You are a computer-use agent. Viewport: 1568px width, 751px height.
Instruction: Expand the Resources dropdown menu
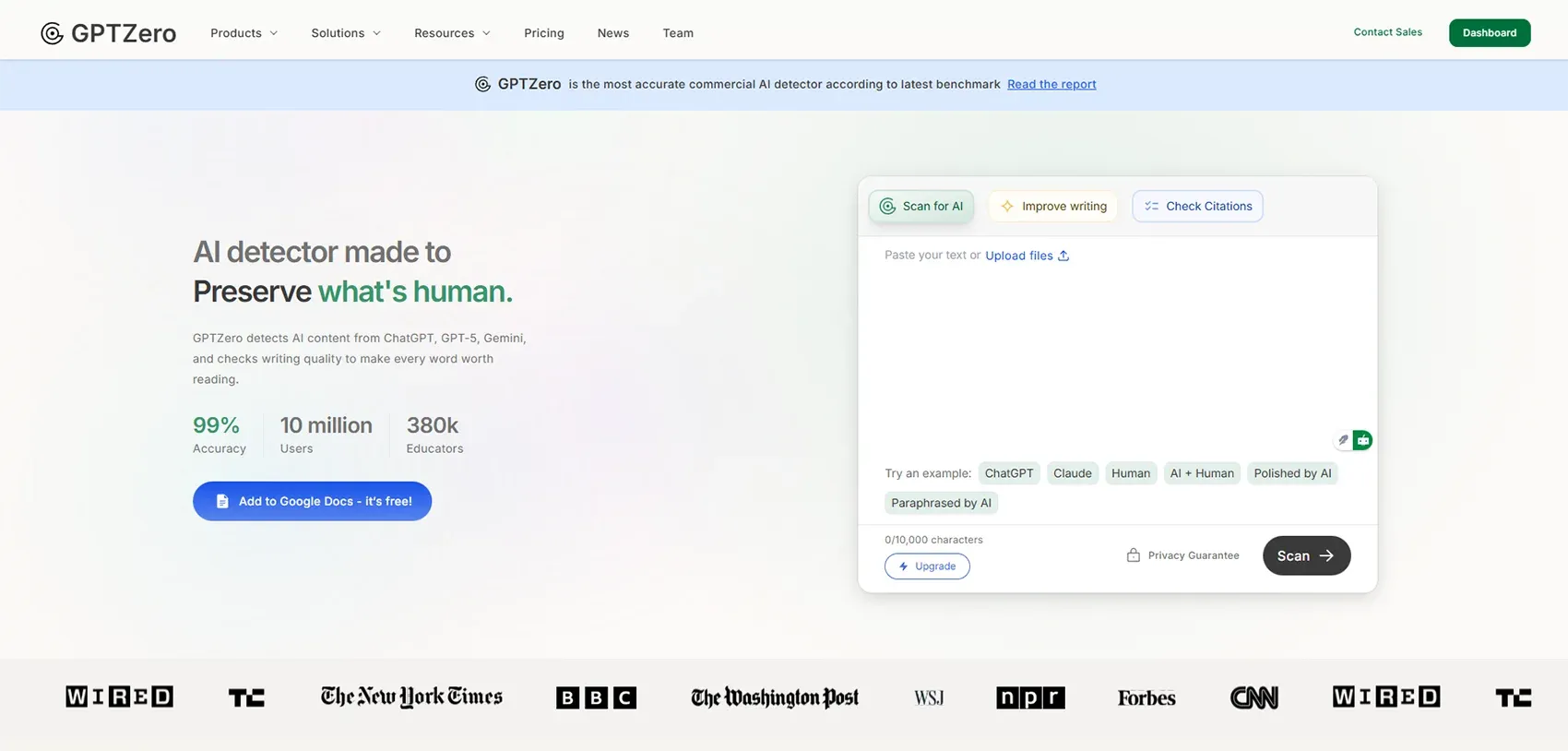[x=452, y=33]
